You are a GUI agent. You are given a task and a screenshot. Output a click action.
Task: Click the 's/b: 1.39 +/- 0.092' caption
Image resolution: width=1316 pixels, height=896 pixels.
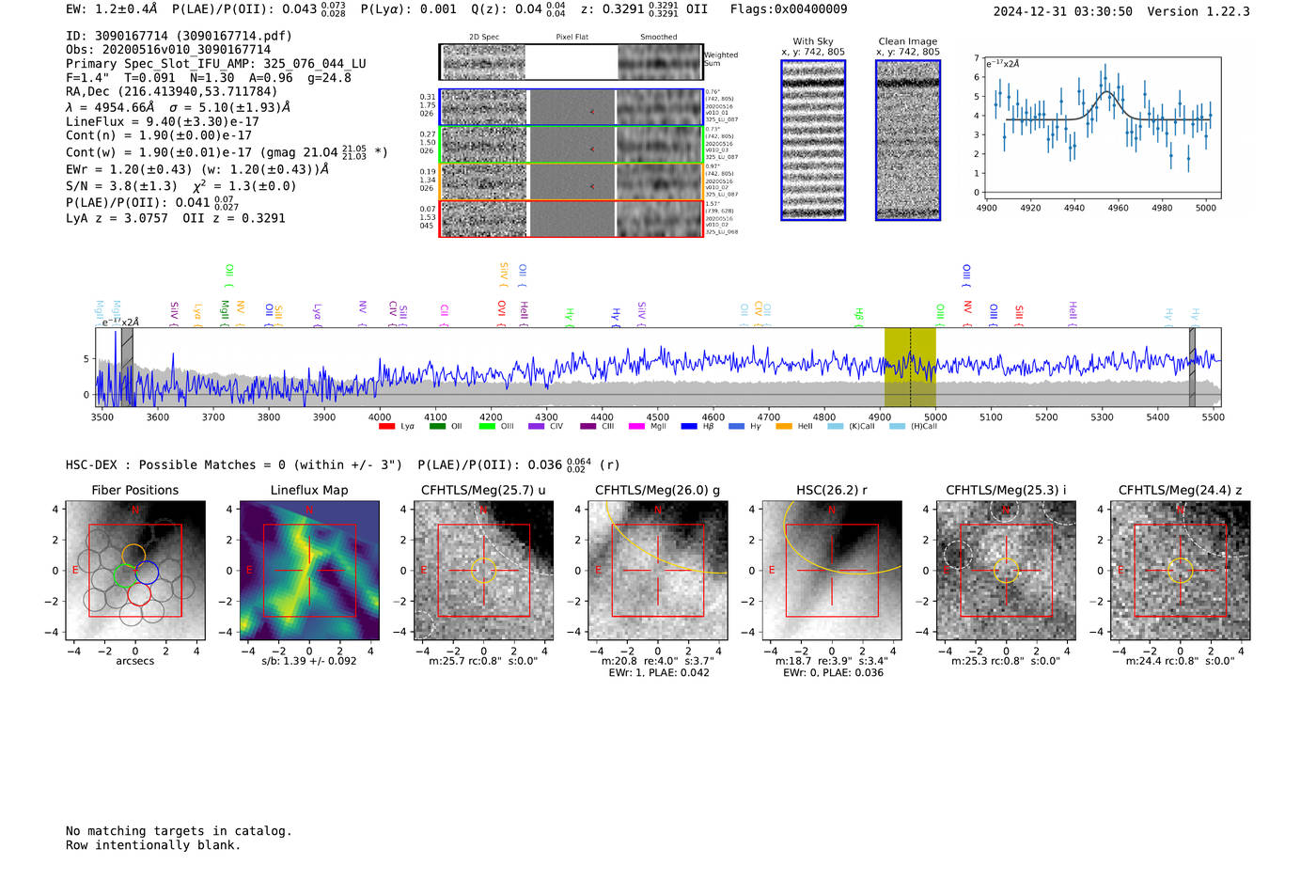(309, 661)
